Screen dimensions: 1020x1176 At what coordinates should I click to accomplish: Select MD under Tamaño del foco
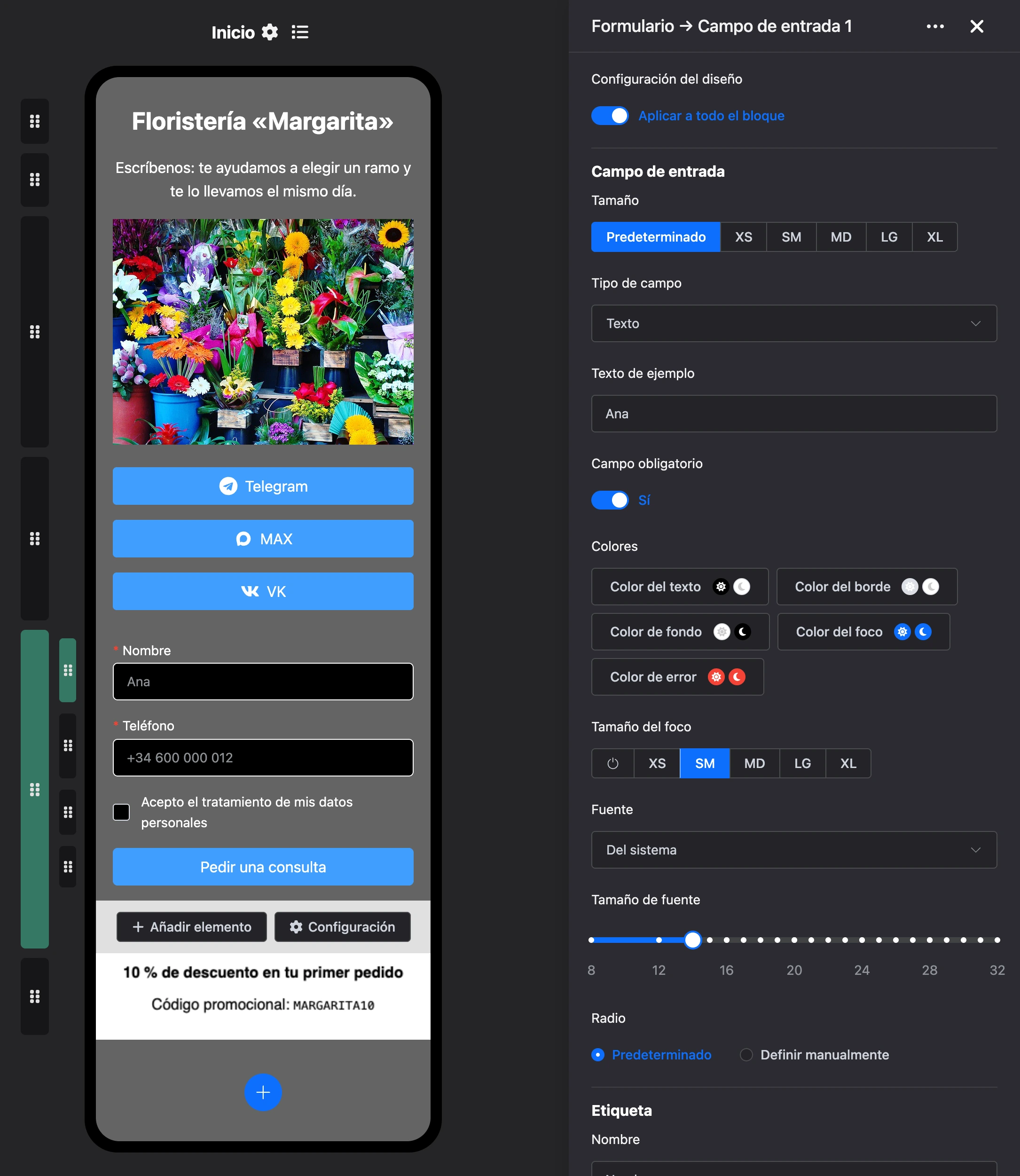(755, 763)
